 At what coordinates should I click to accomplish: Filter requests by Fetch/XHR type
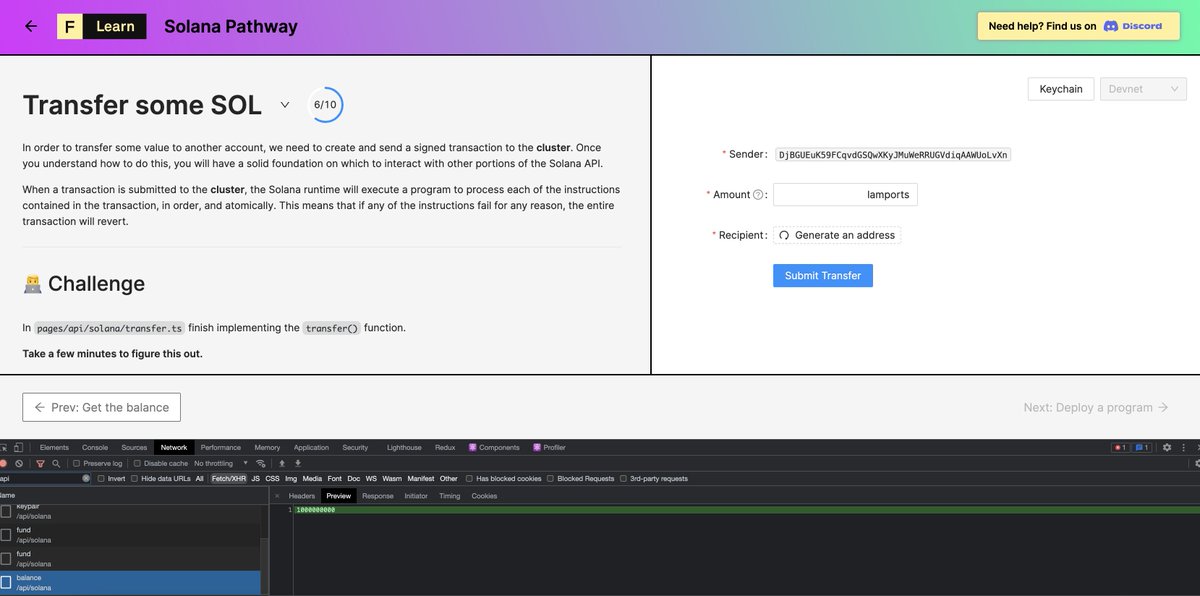tap(229, 479)
